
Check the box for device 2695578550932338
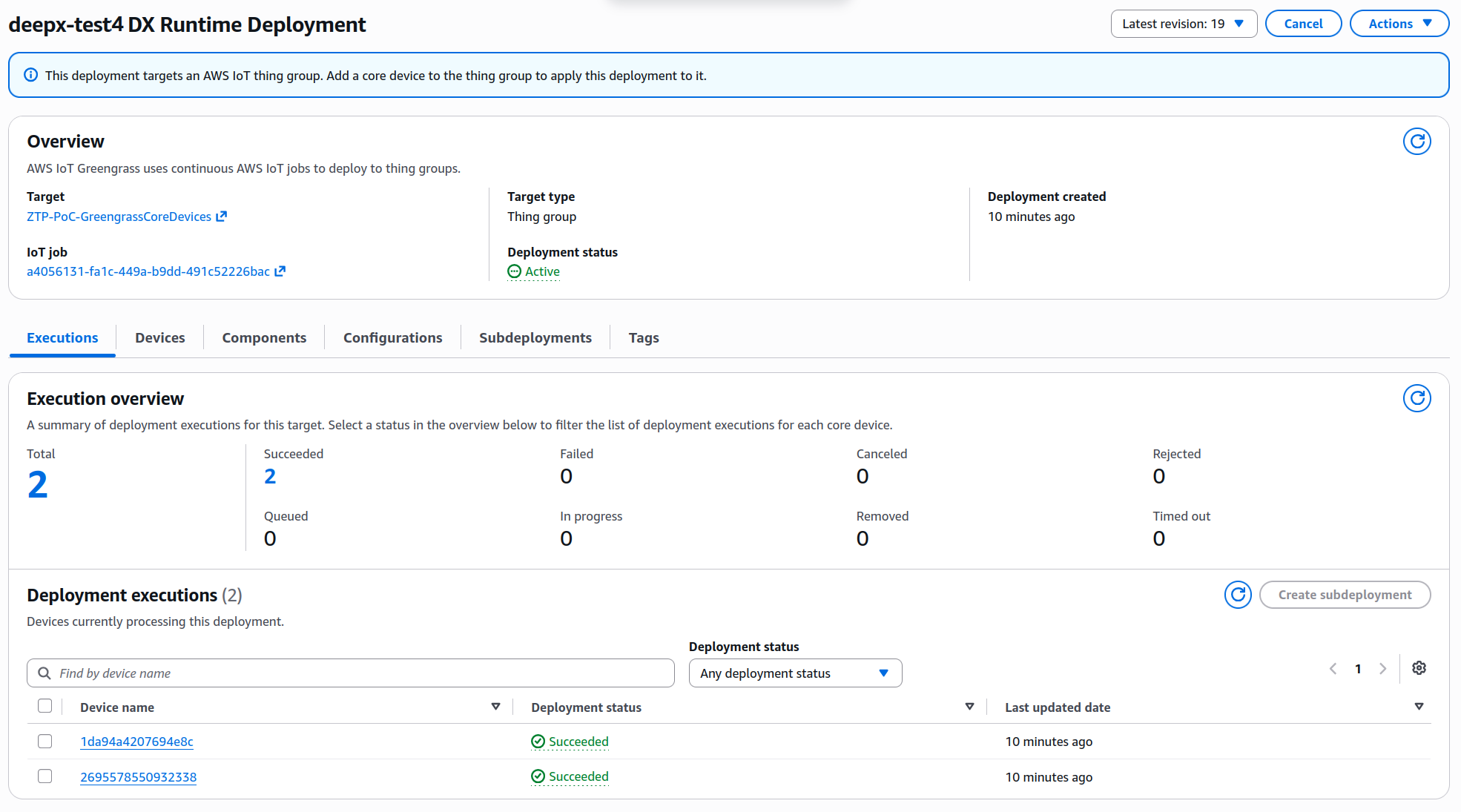pos(45,776)
